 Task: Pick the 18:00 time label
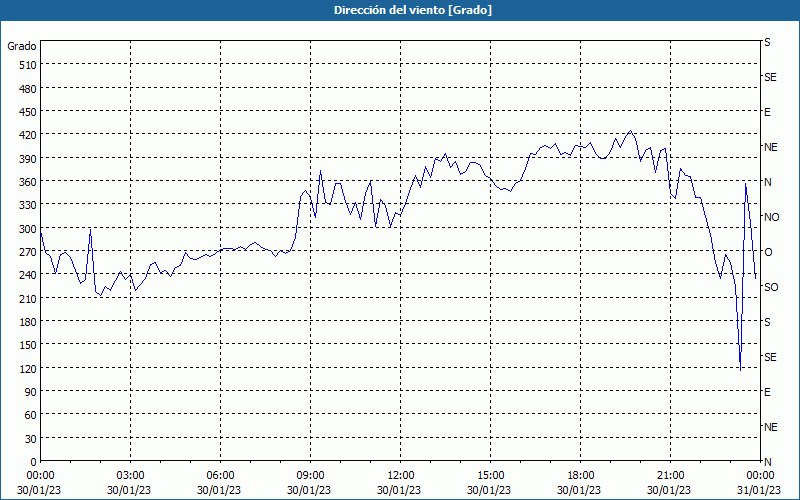(581, 476)
